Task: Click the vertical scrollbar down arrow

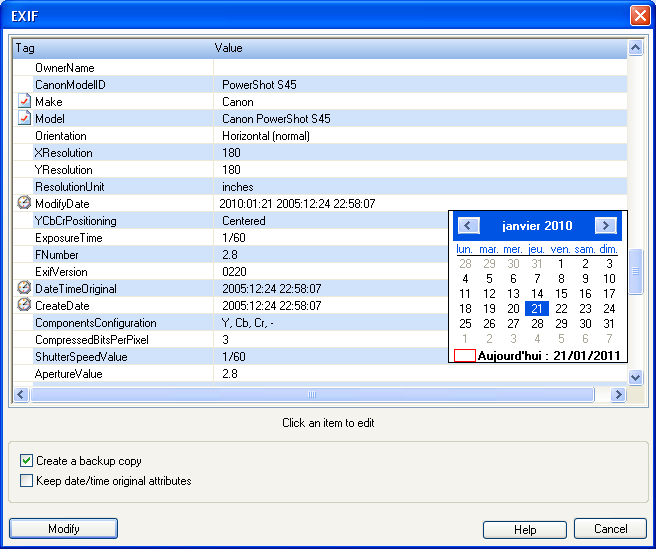Action: (635, 377)
